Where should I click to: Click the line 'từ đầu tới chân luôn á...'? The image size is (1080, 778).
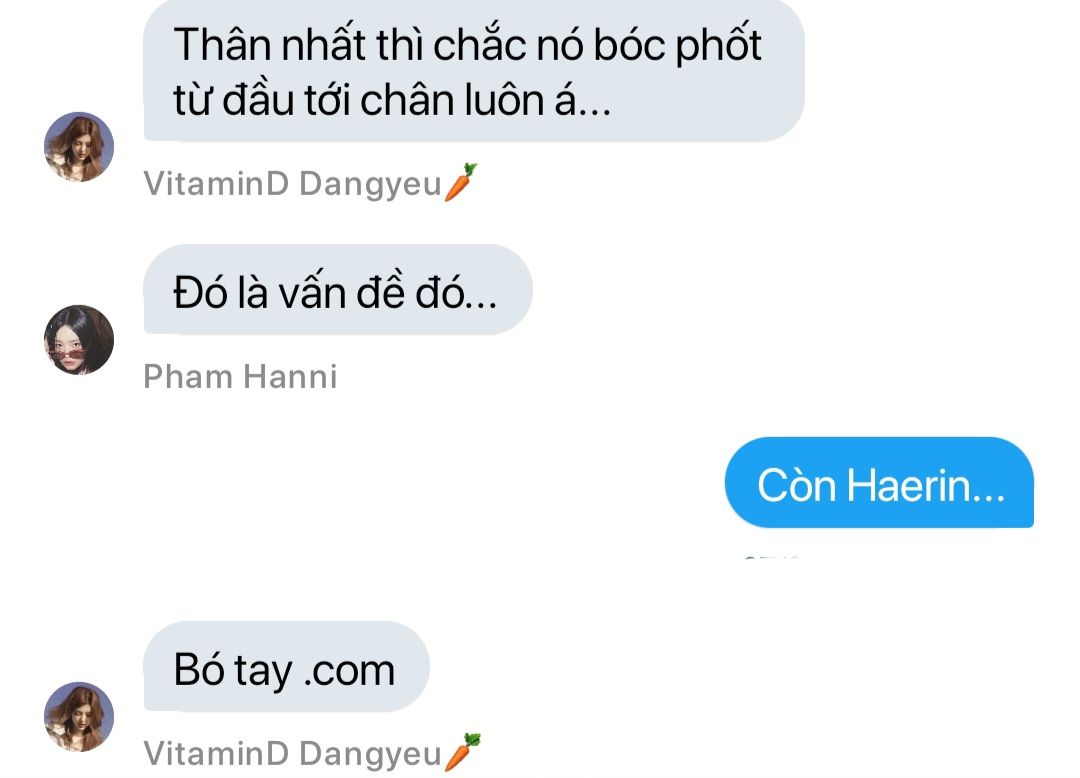(x=392, y=101)
